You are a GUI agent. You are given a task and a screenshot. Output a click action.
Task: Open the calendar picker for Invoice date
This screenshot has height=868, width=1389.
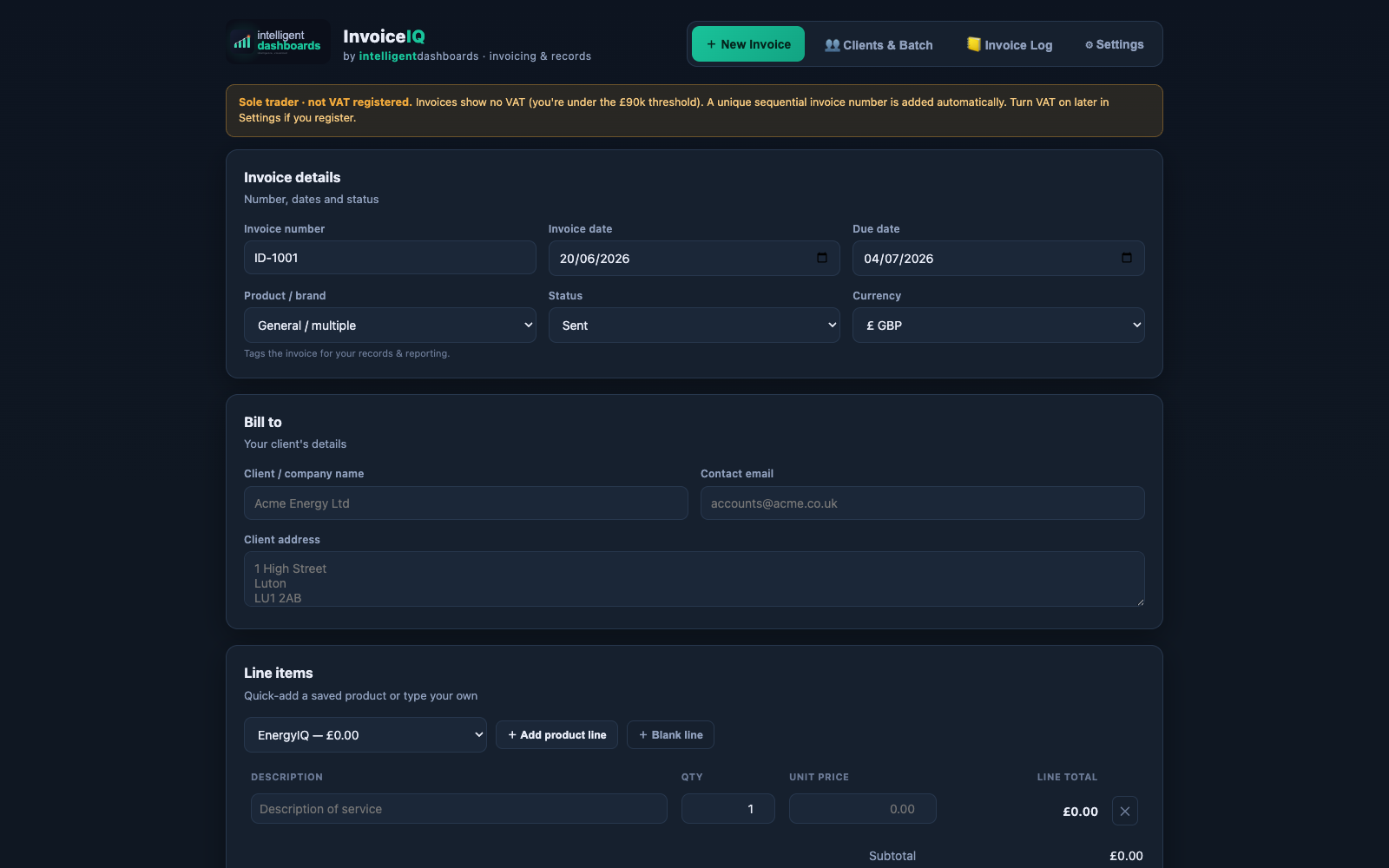tap(821, 258)
